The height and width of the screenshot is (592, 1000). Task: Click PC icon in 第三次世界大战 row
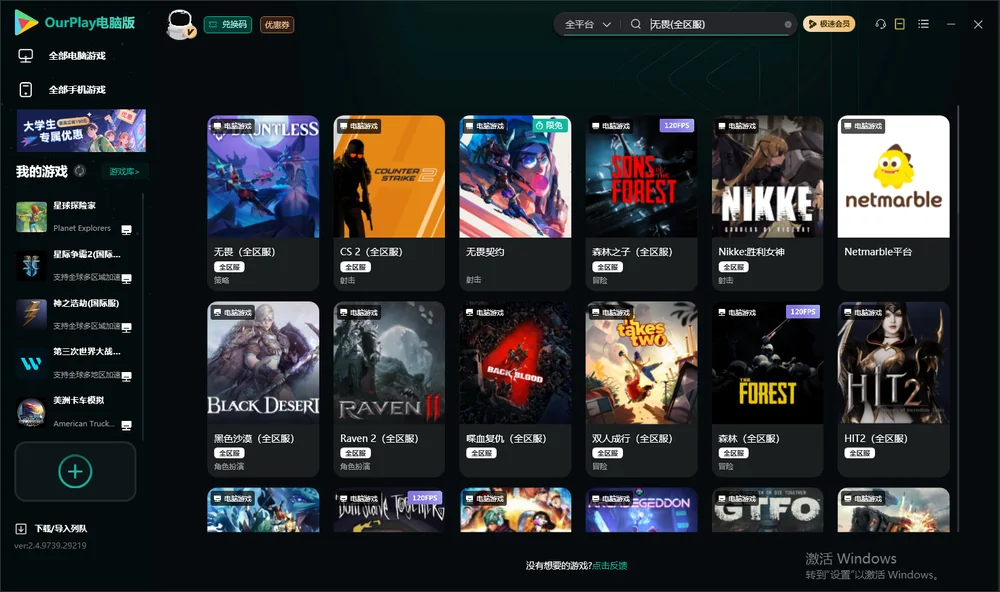[x=126, y=376]
